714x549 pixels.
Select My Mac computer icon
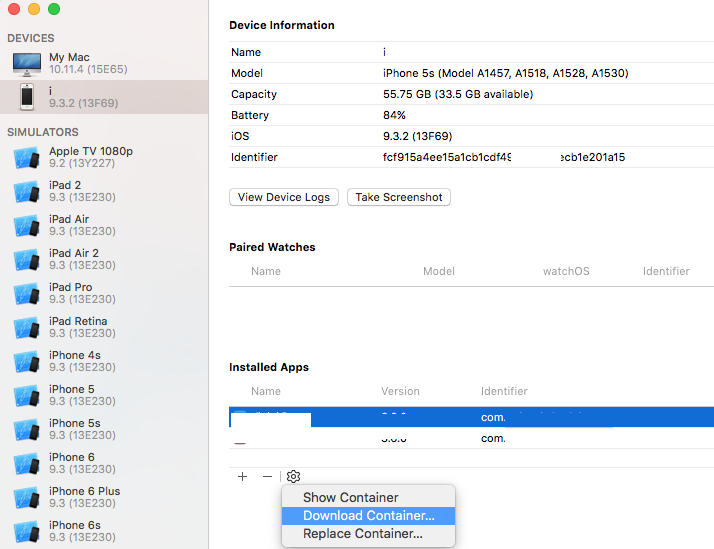pos(26,64)
